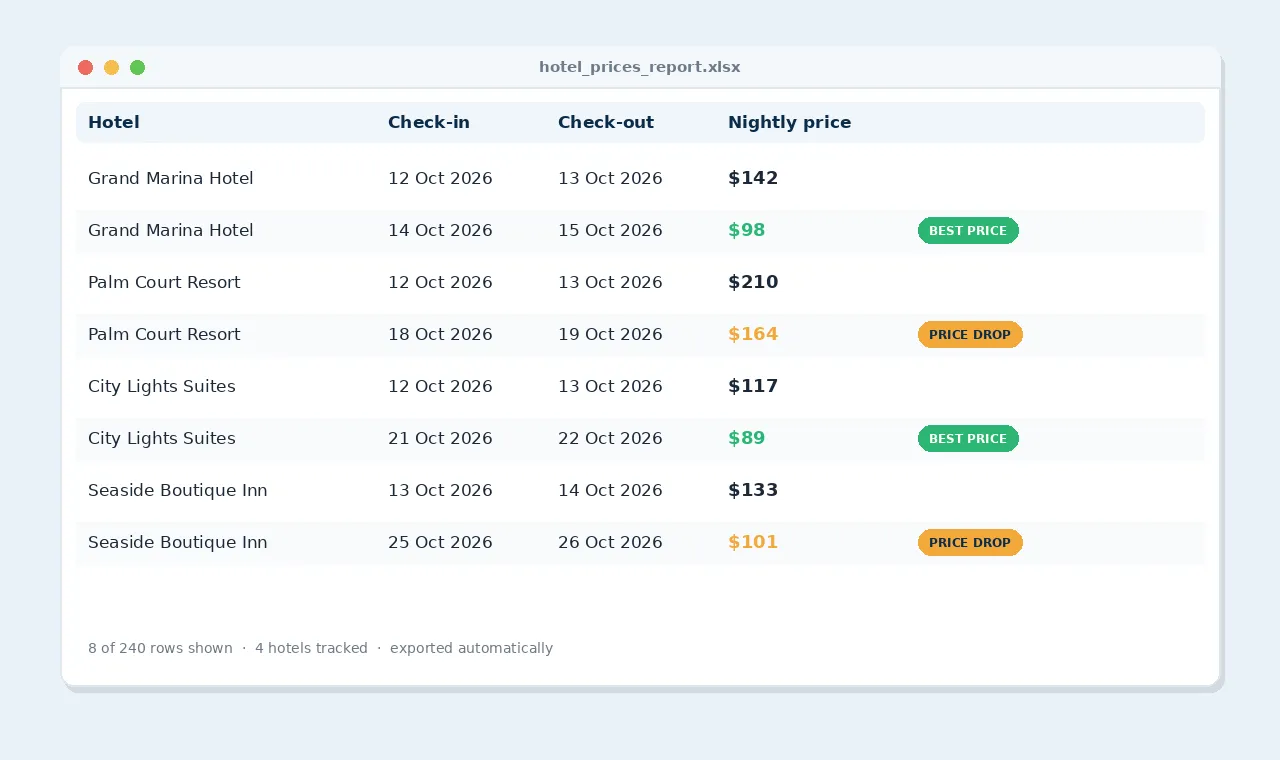
Task: Click the PRICE DROP badge on the $101 row
Action: [970, 542]
